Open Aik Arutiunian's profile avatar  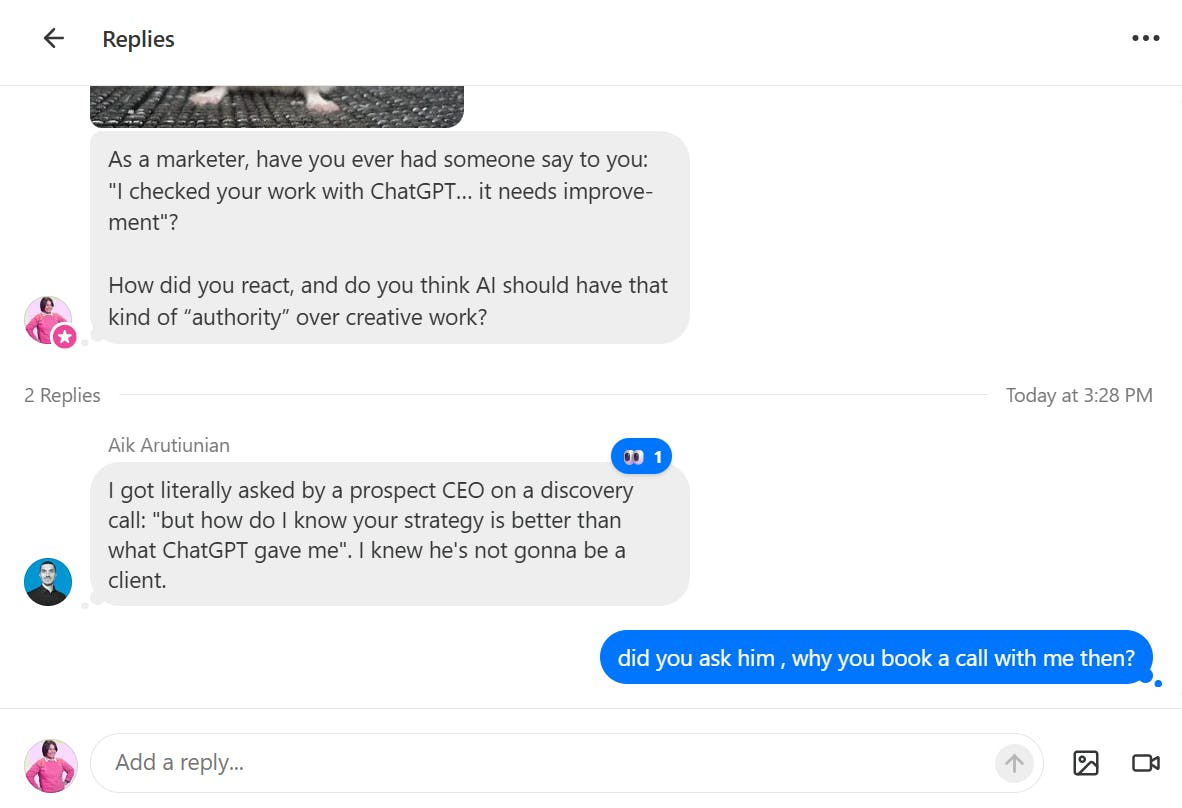(48, 582)
